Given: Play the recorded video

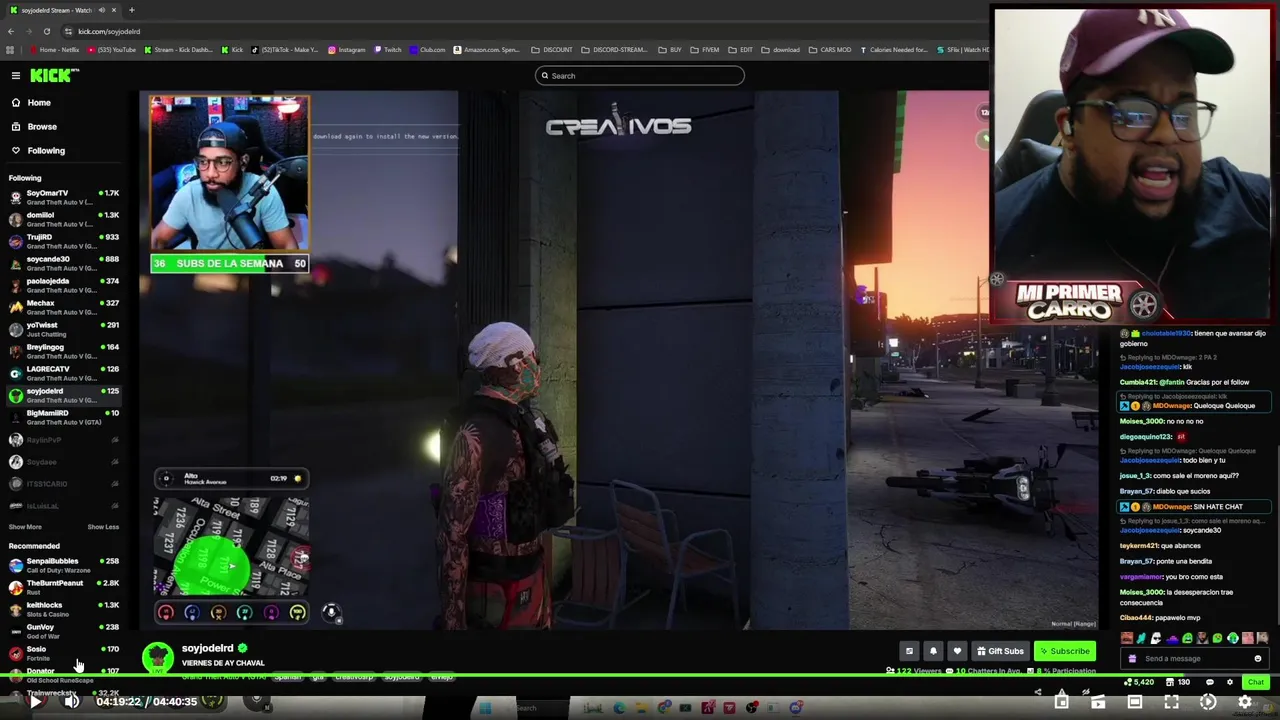Looking at the screenshot, I should pyautogui.click(x=35, y=702).
